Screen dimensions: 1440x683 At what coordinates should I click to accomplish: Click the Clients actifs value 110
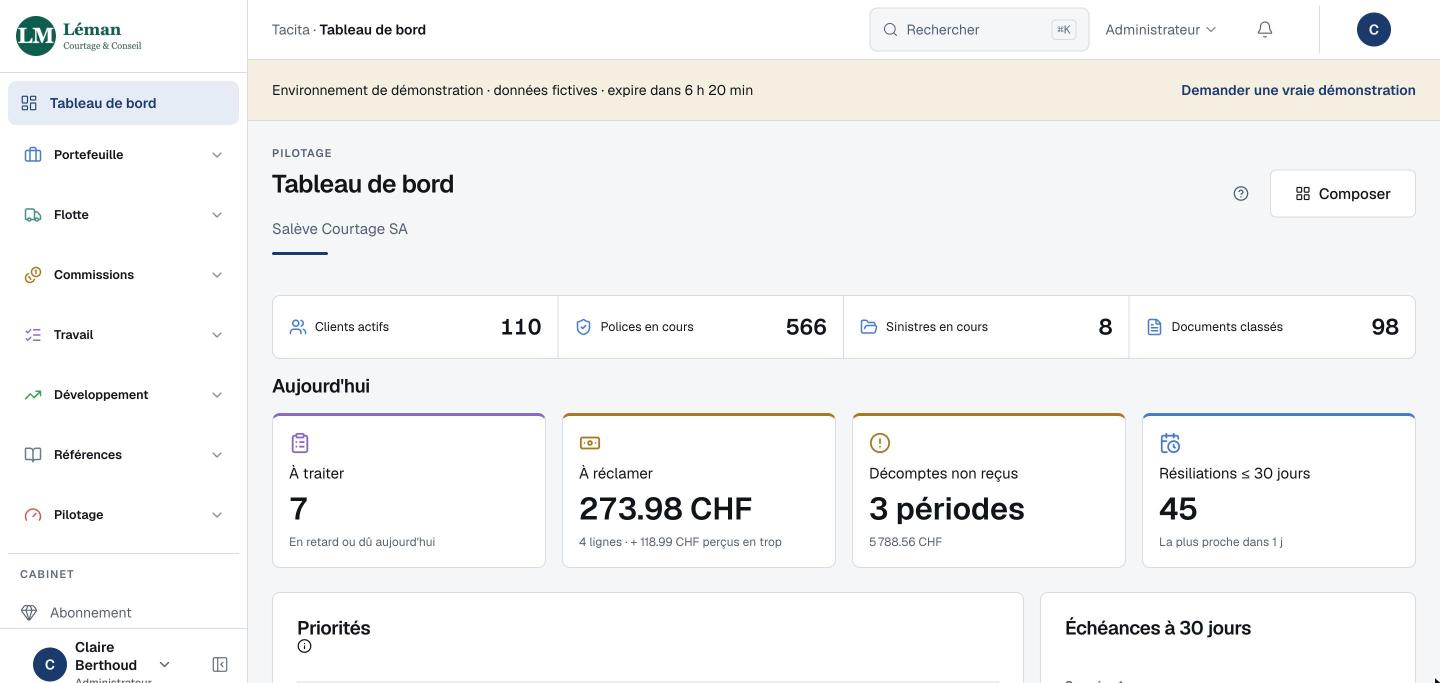coord(521,327)
